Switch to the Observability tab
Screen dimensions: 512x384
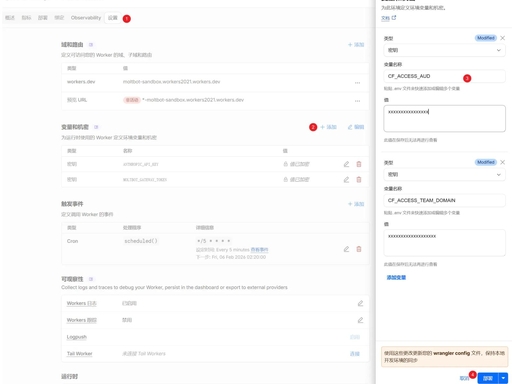coord(86,18)
